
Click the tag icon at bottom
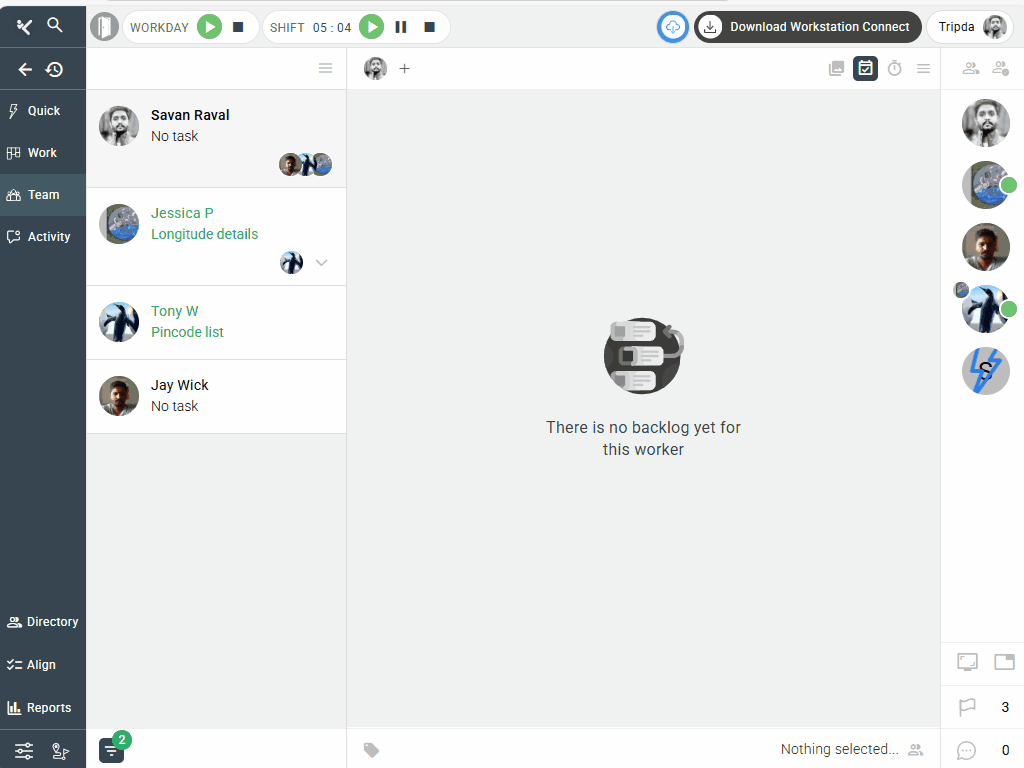(x=371, y=749)
